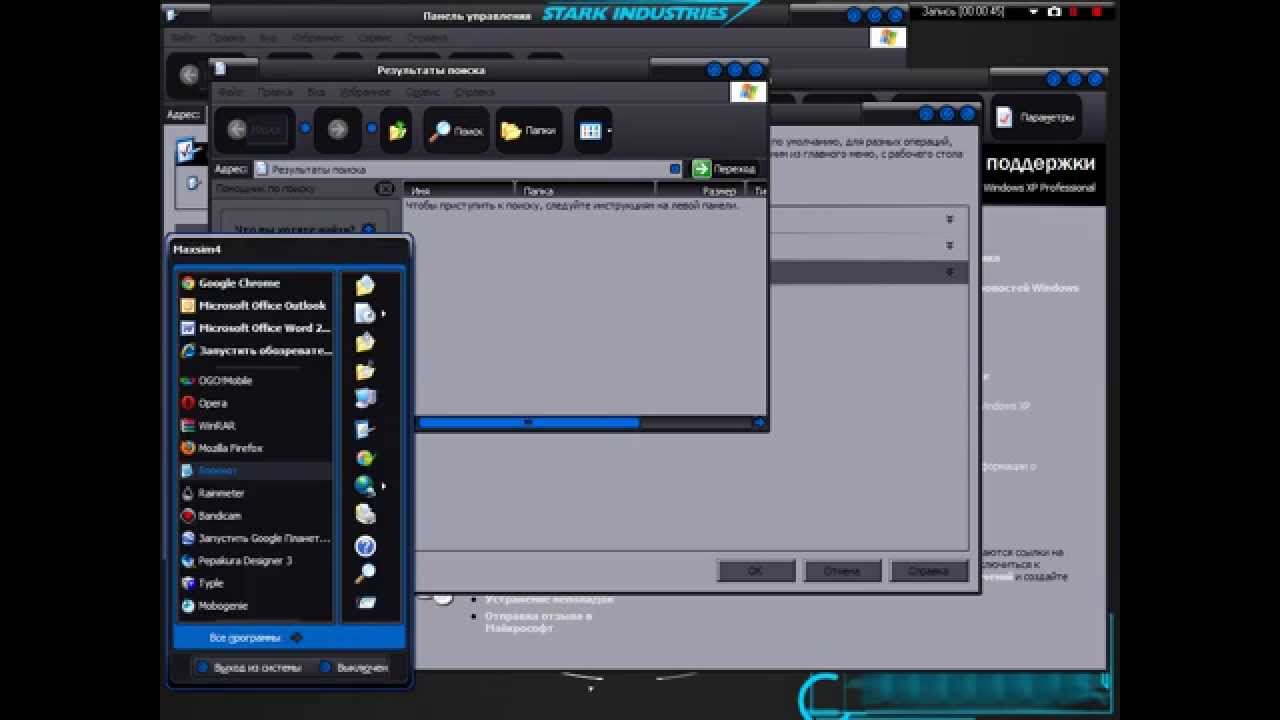
Task: Toggle the Поиск search pane button
Action: 456,131
